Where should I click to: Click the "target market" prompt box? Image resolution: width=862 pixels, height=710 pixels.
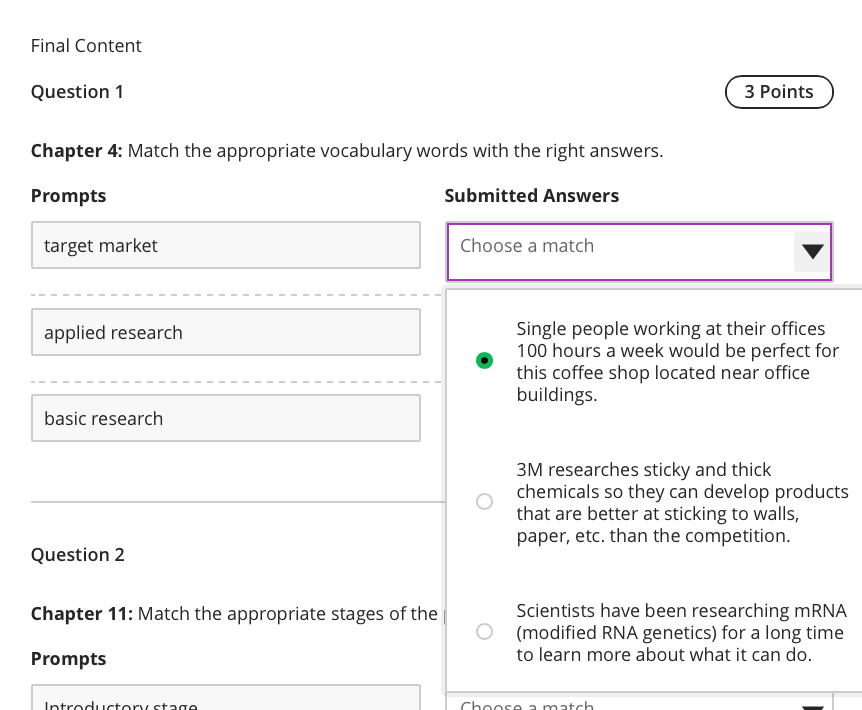point(225,245)
